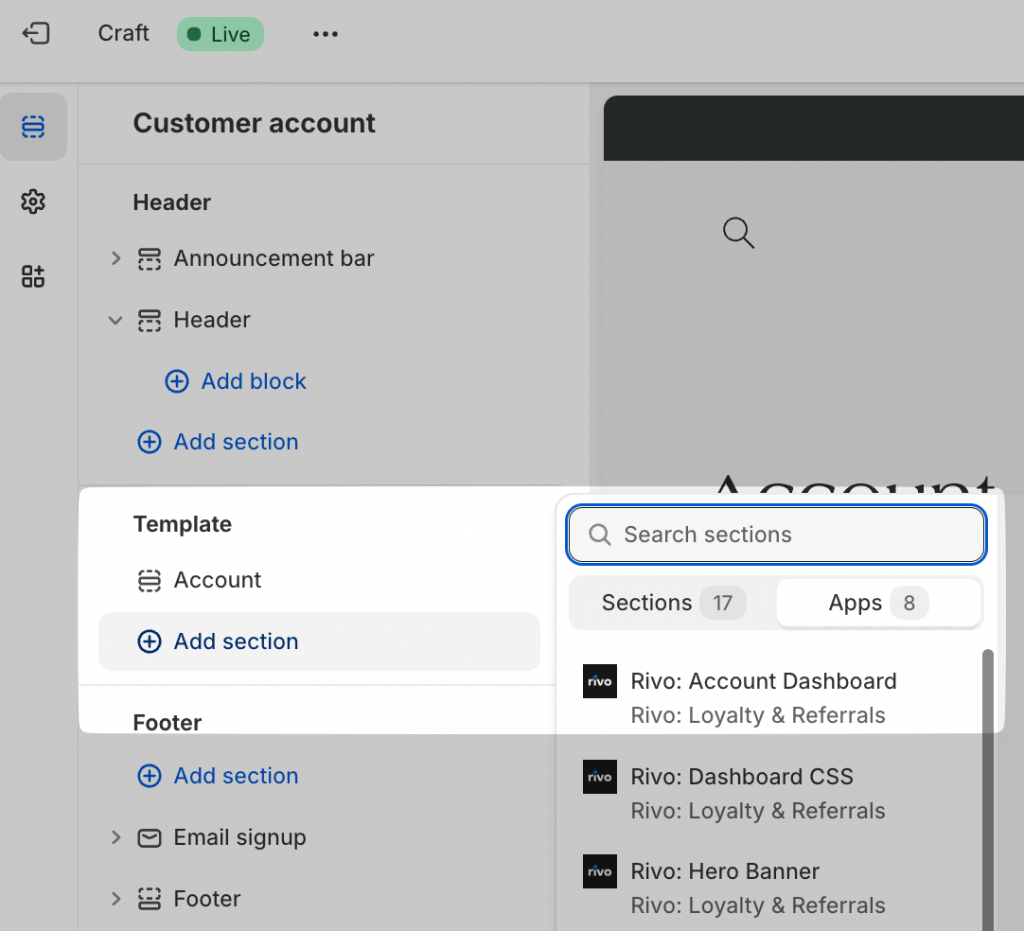This screenshot has width=1024, height=931.
Task: Click the Footer section icon
Action: 149,899
